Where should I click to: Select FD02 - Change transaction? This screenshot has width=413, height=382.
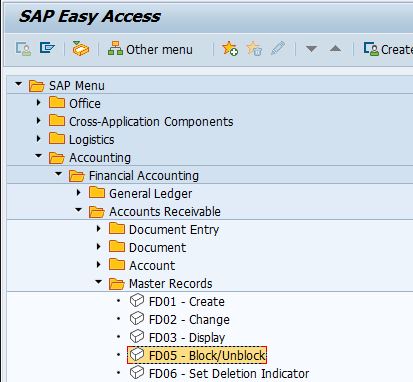(189, 320)
